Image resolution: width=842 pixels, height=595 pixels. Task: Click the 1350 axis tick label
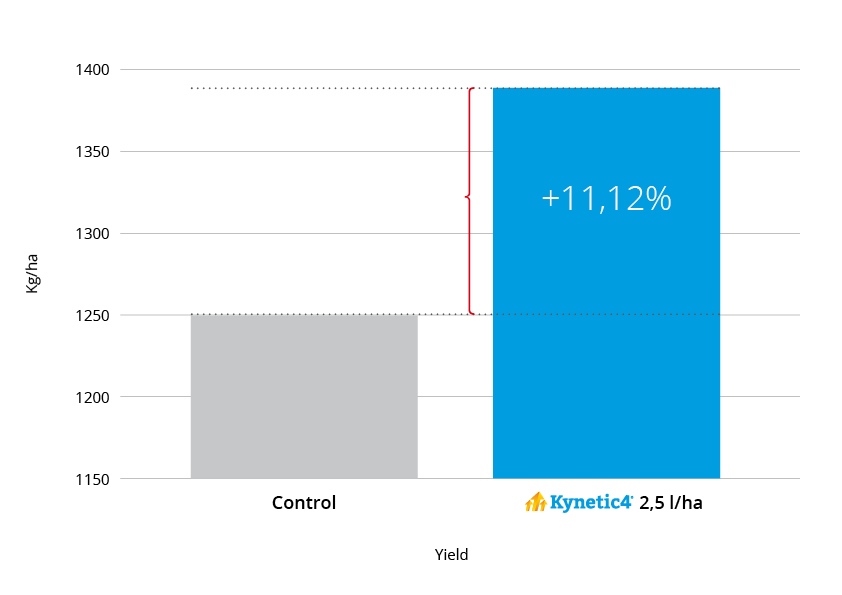tap(92, 152)
